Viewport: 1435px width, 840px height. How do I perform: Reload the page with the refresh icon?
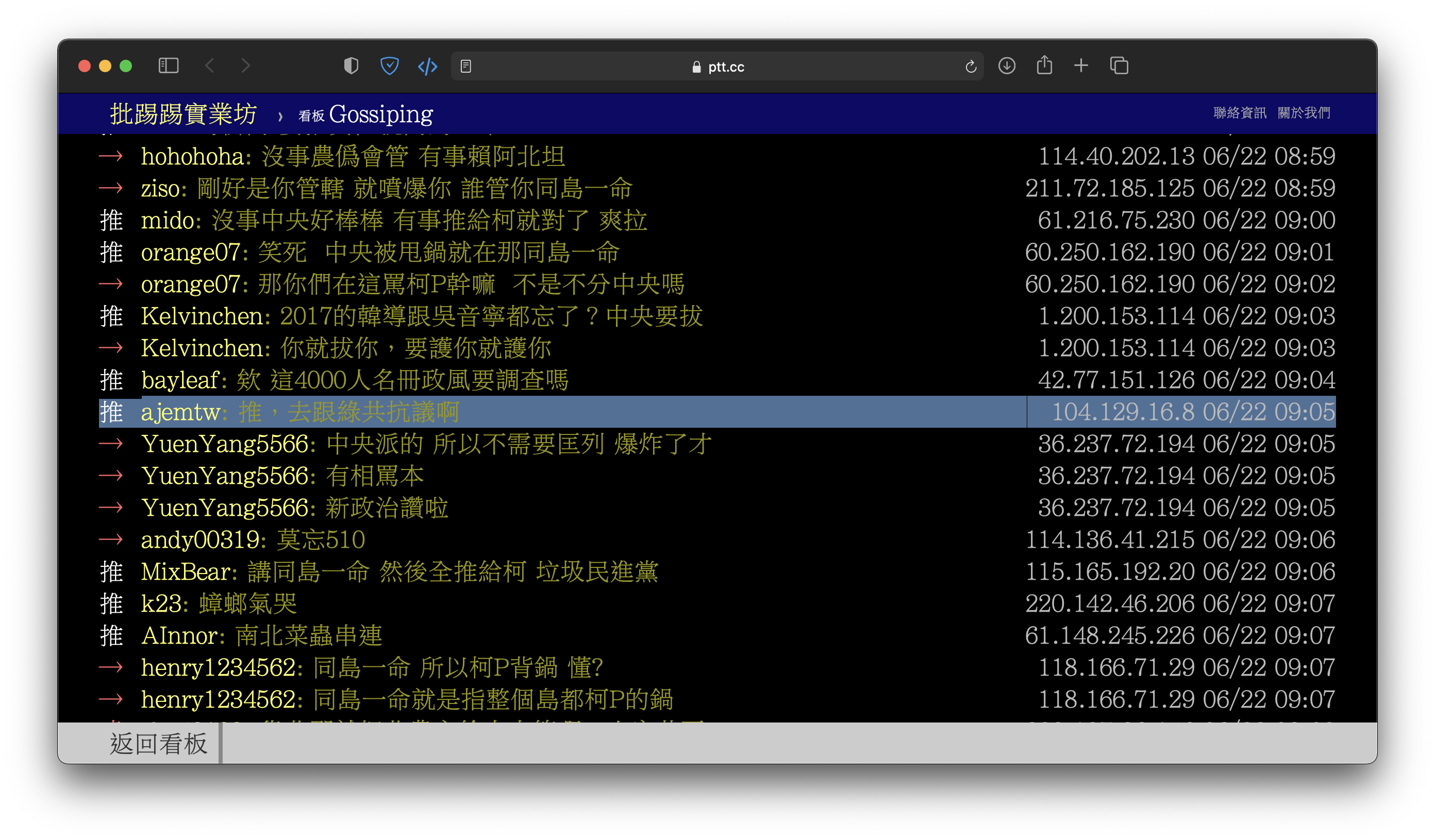coord(971,66)
